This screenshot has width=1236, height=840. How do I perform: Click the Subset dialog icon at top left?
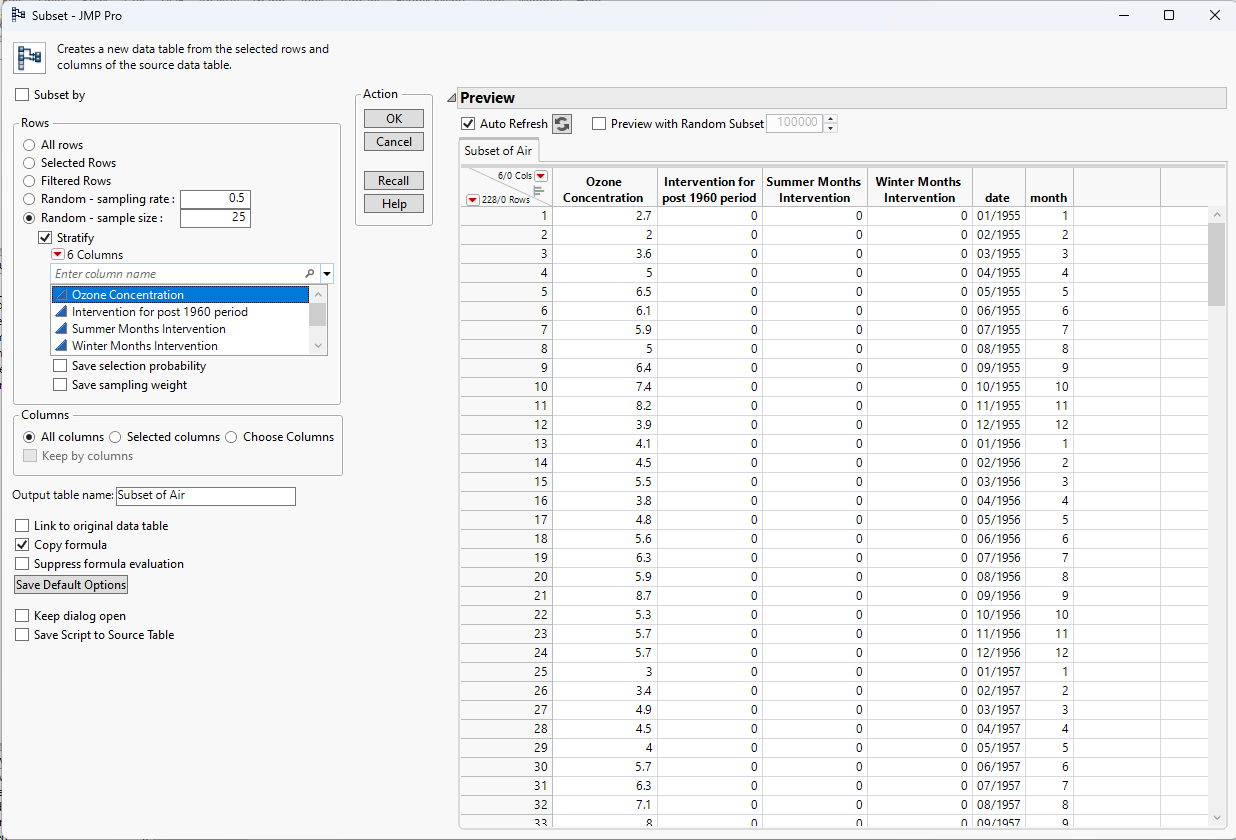(x=27, y=57)
